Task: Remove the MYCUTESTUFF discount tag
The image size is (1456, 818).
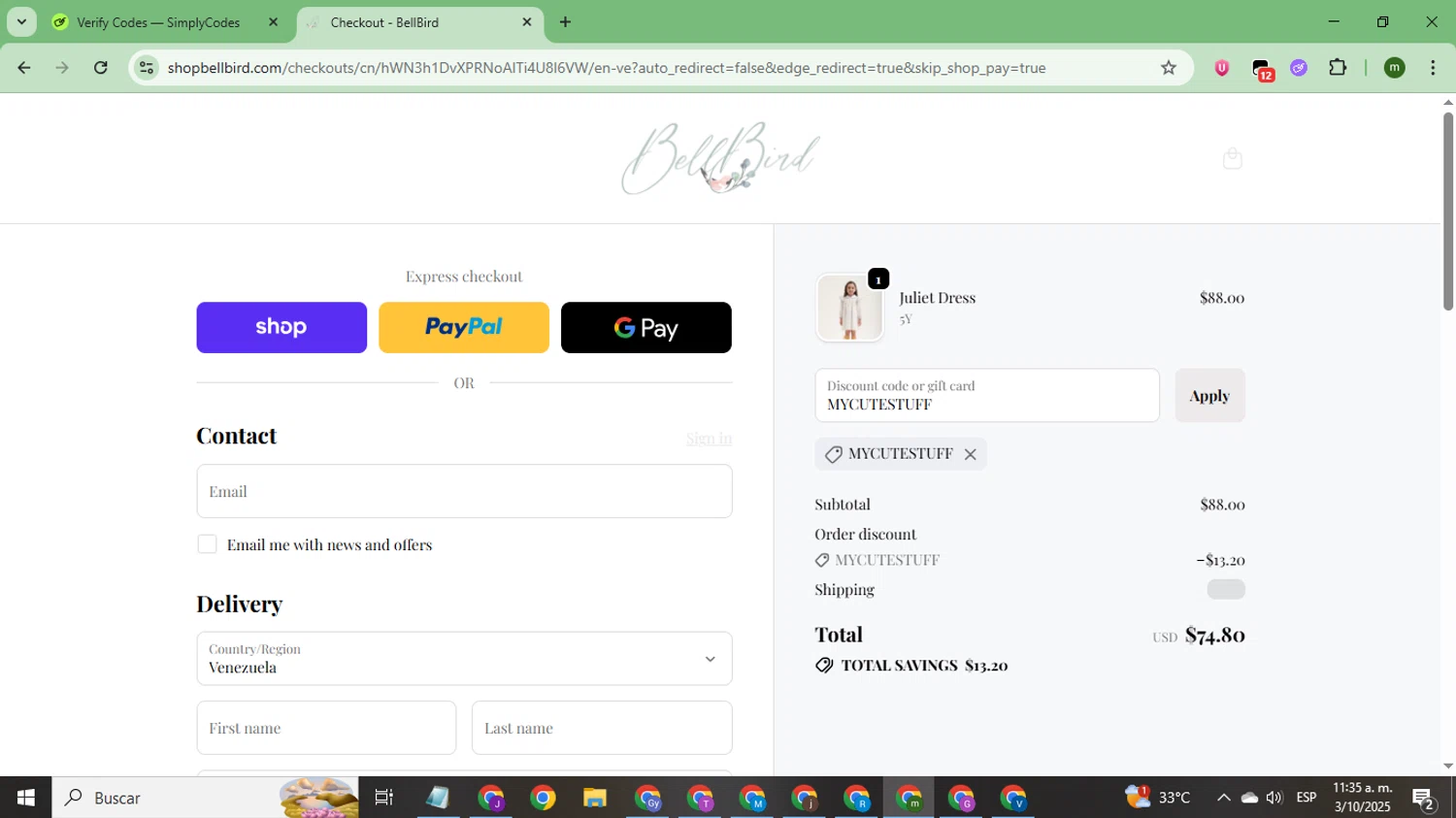Action: [970, 454]
